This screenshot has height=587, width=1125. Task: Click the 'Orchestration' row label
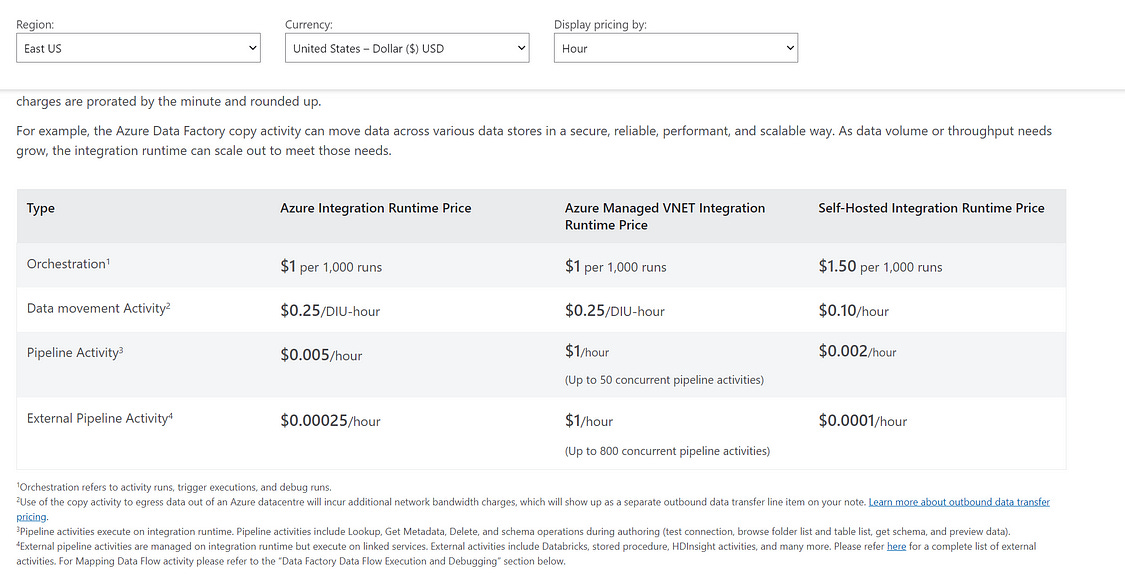[68, 264]
